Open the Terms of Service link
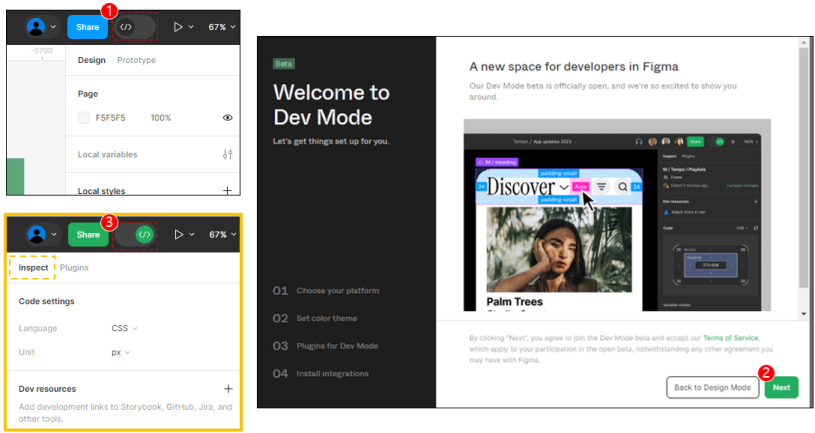 [730, 338]
